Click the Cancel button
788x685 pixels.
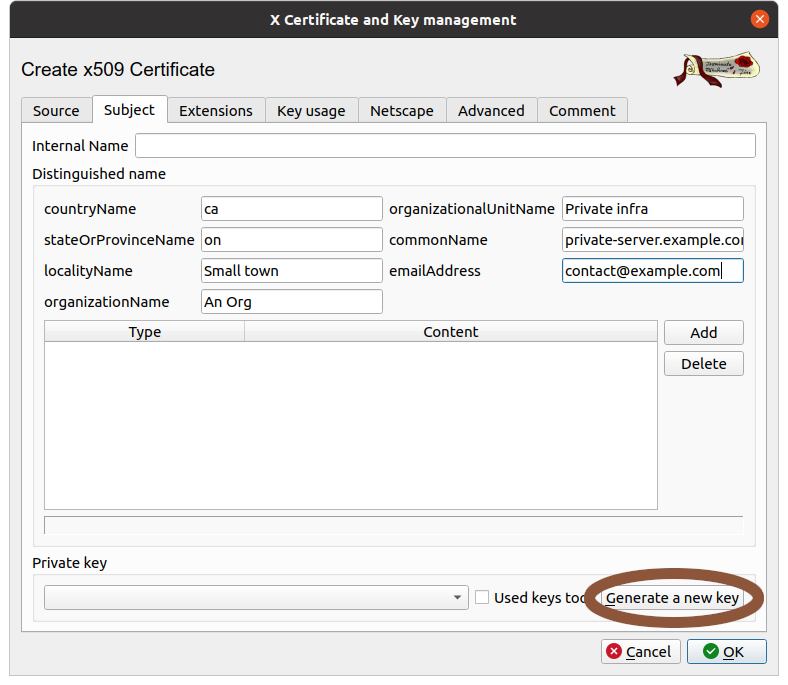pyautogui.click(x=641, y=651)
